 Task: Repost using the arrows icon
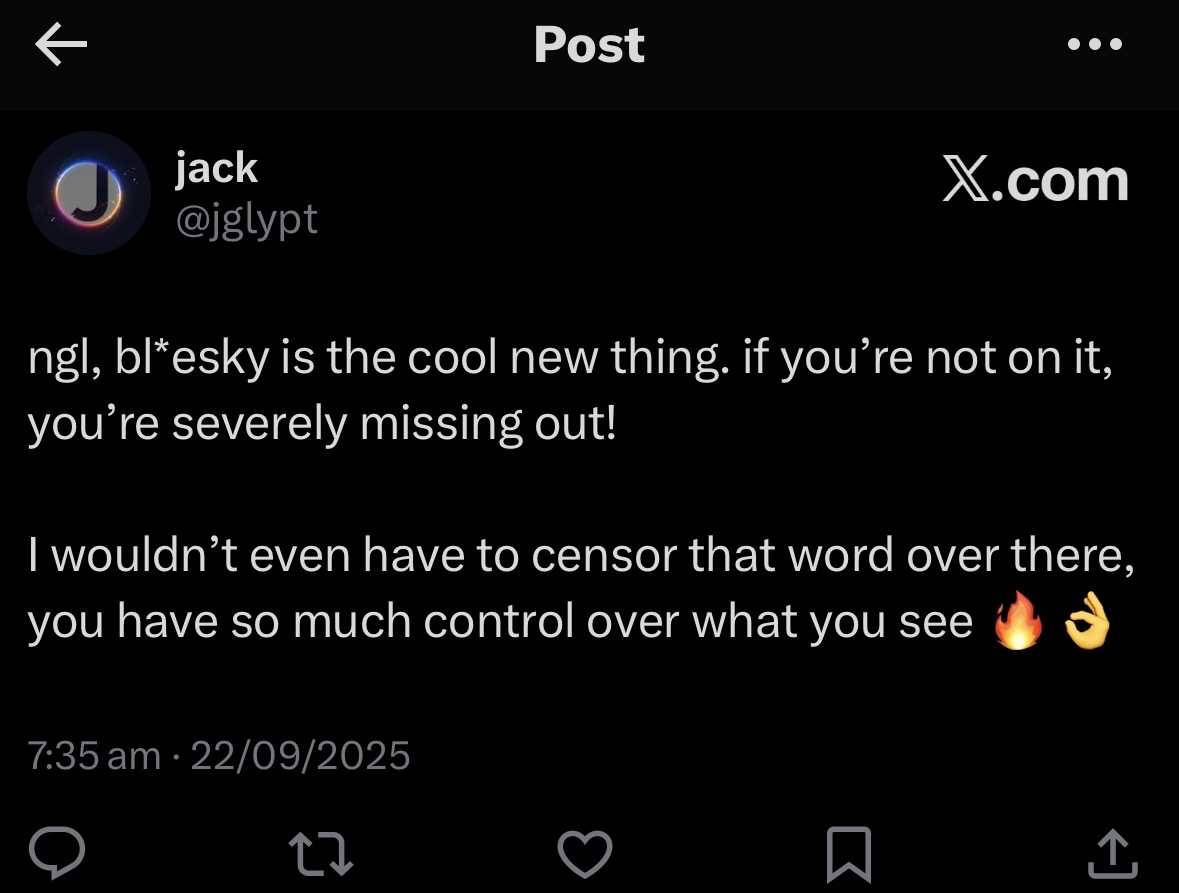pyautogui.click(x=322, y=855)
